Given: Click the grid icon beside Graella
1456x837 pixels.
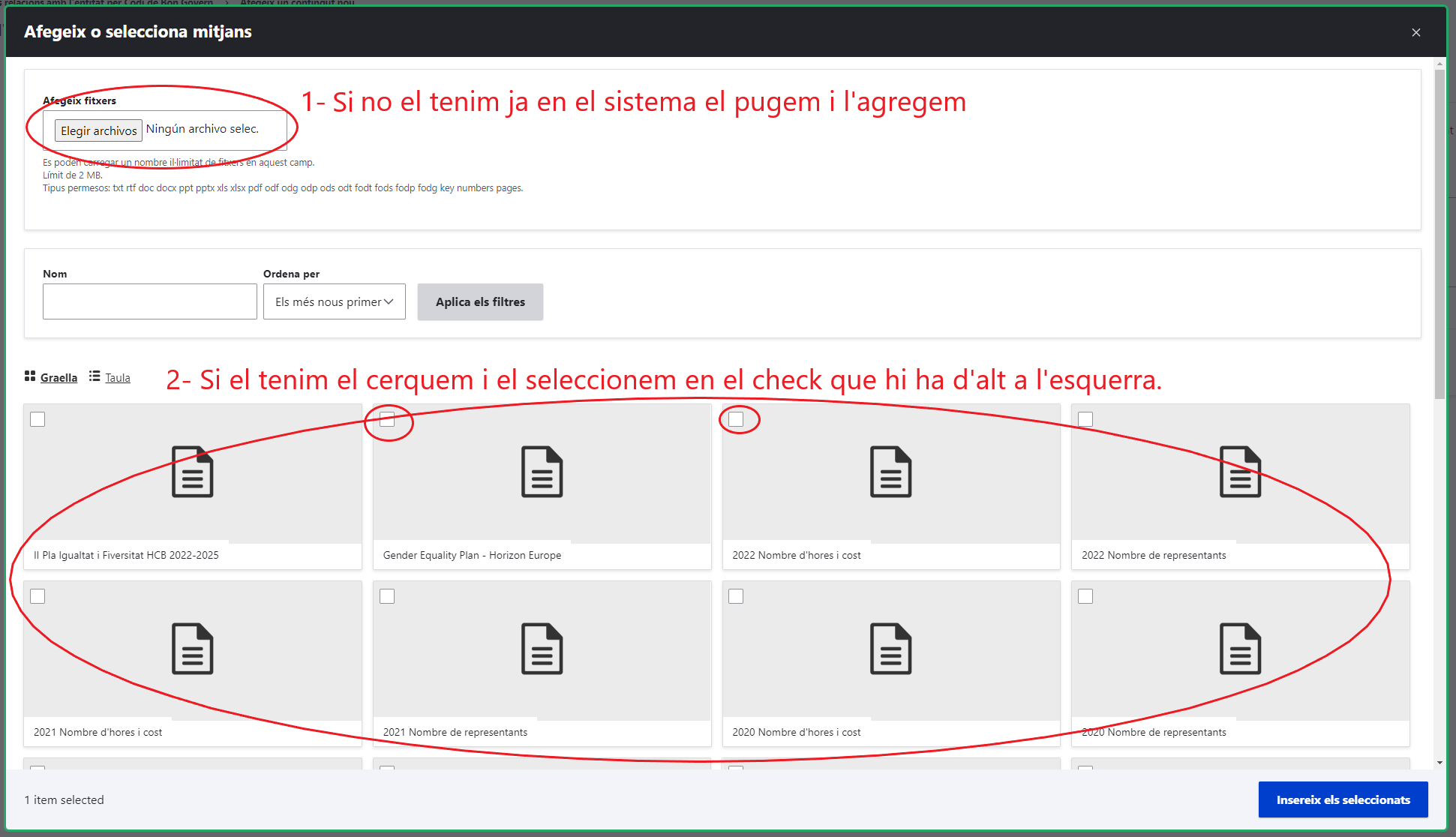Looking at the screenshot, I should click(x=30, y=376).
